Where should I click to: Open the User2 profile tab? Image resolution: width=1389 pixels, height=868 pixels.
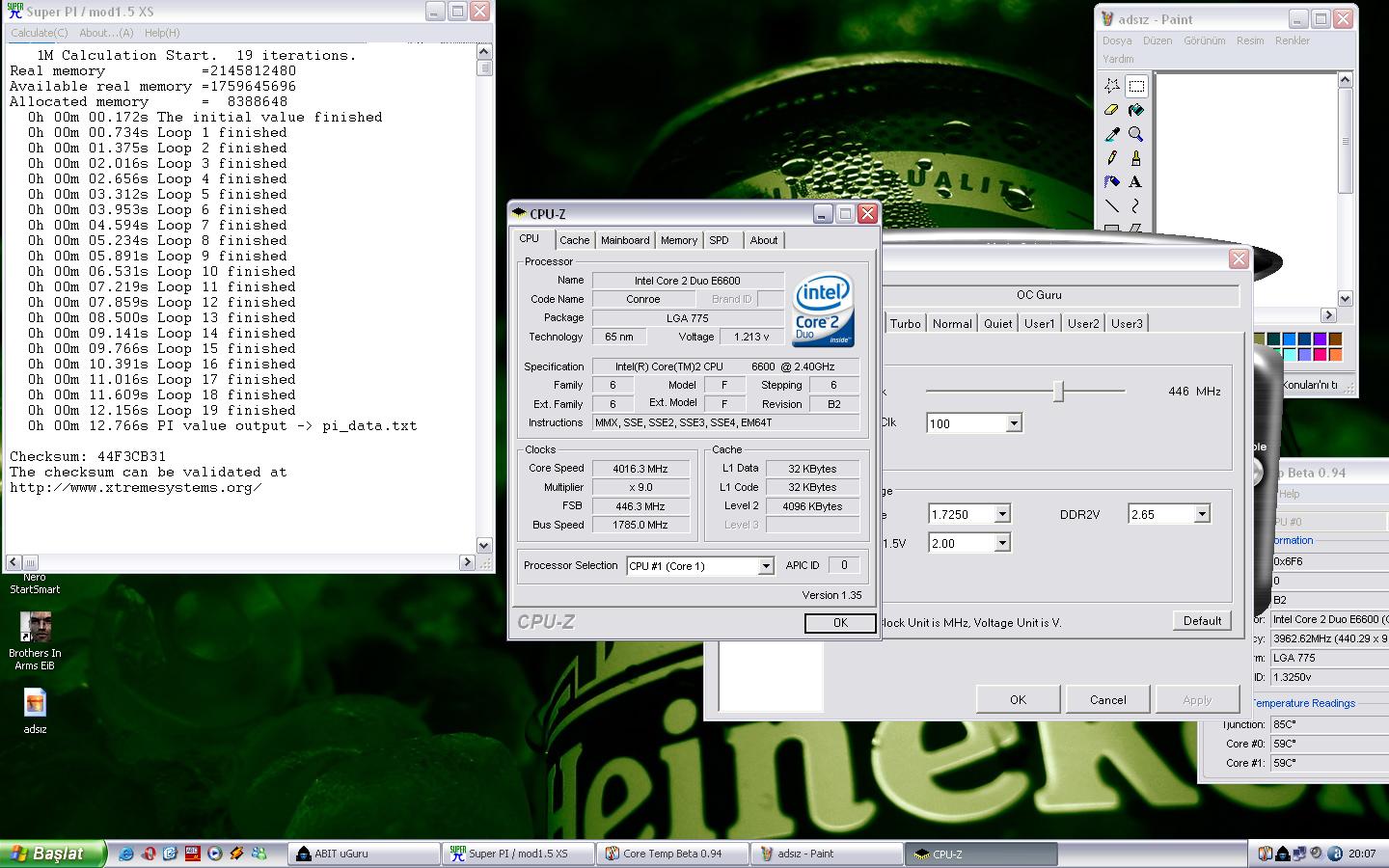pos(1082,324)
